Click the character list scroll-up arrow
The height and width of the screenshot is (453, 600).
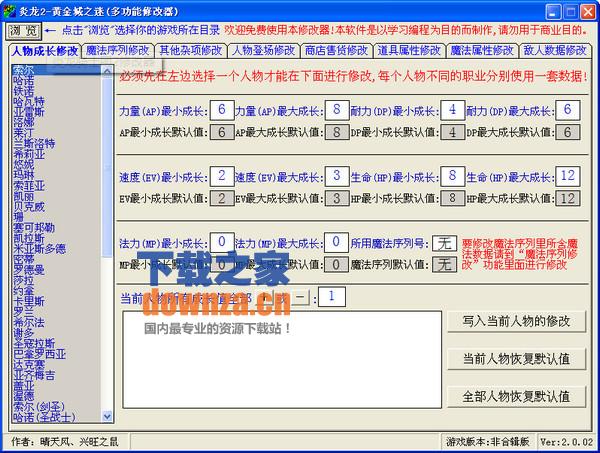tap(108, 70)
